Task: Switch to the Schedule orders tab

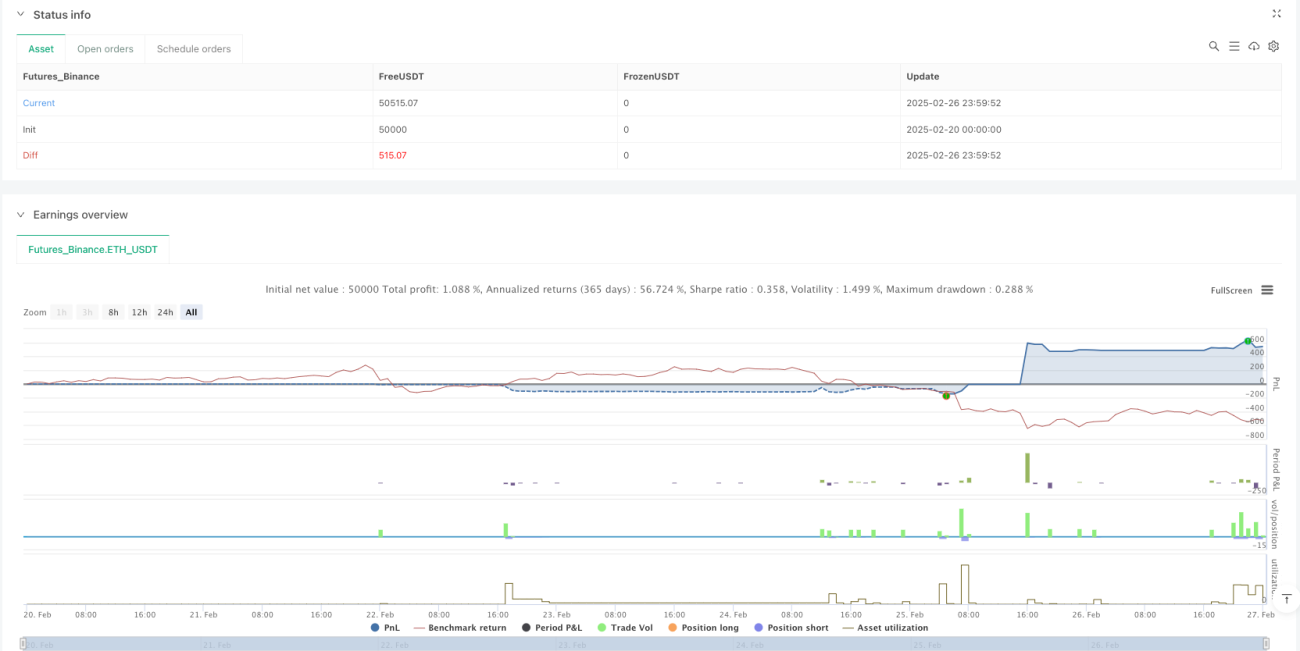Action: pyautogui.click(x=194, y=49)
